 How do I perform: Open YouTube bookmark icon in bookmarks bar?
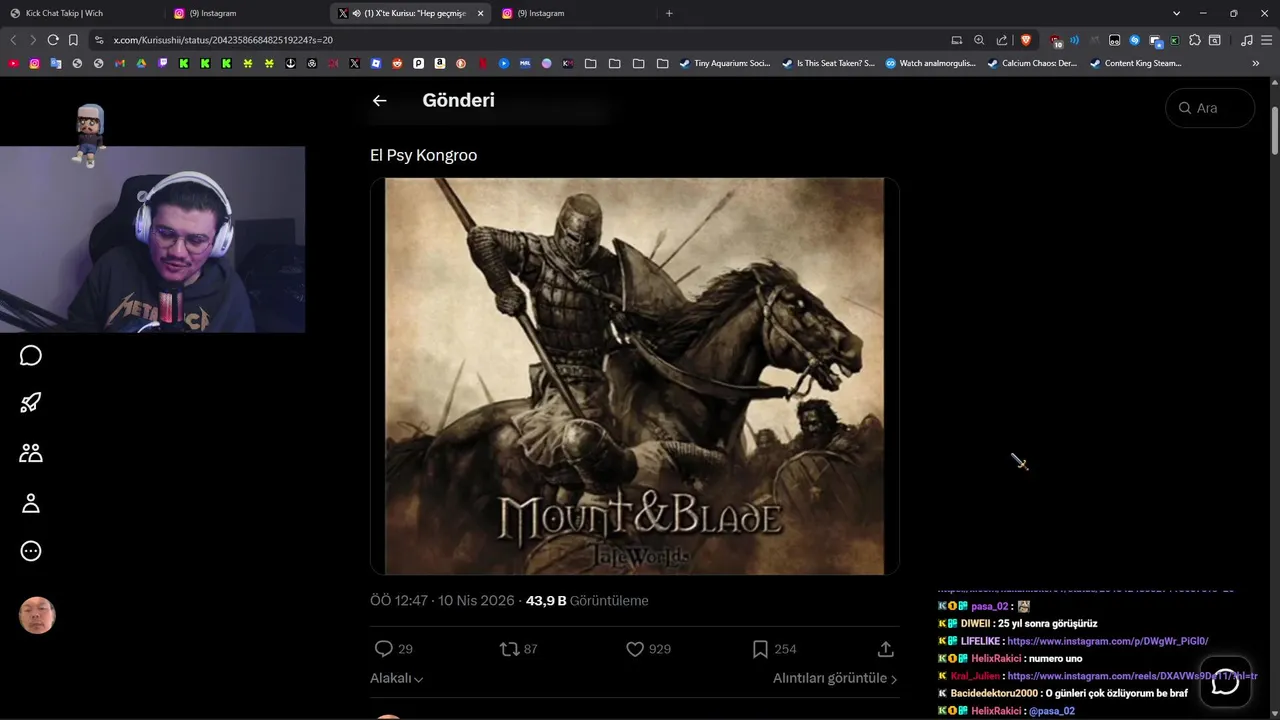(13, 63)
